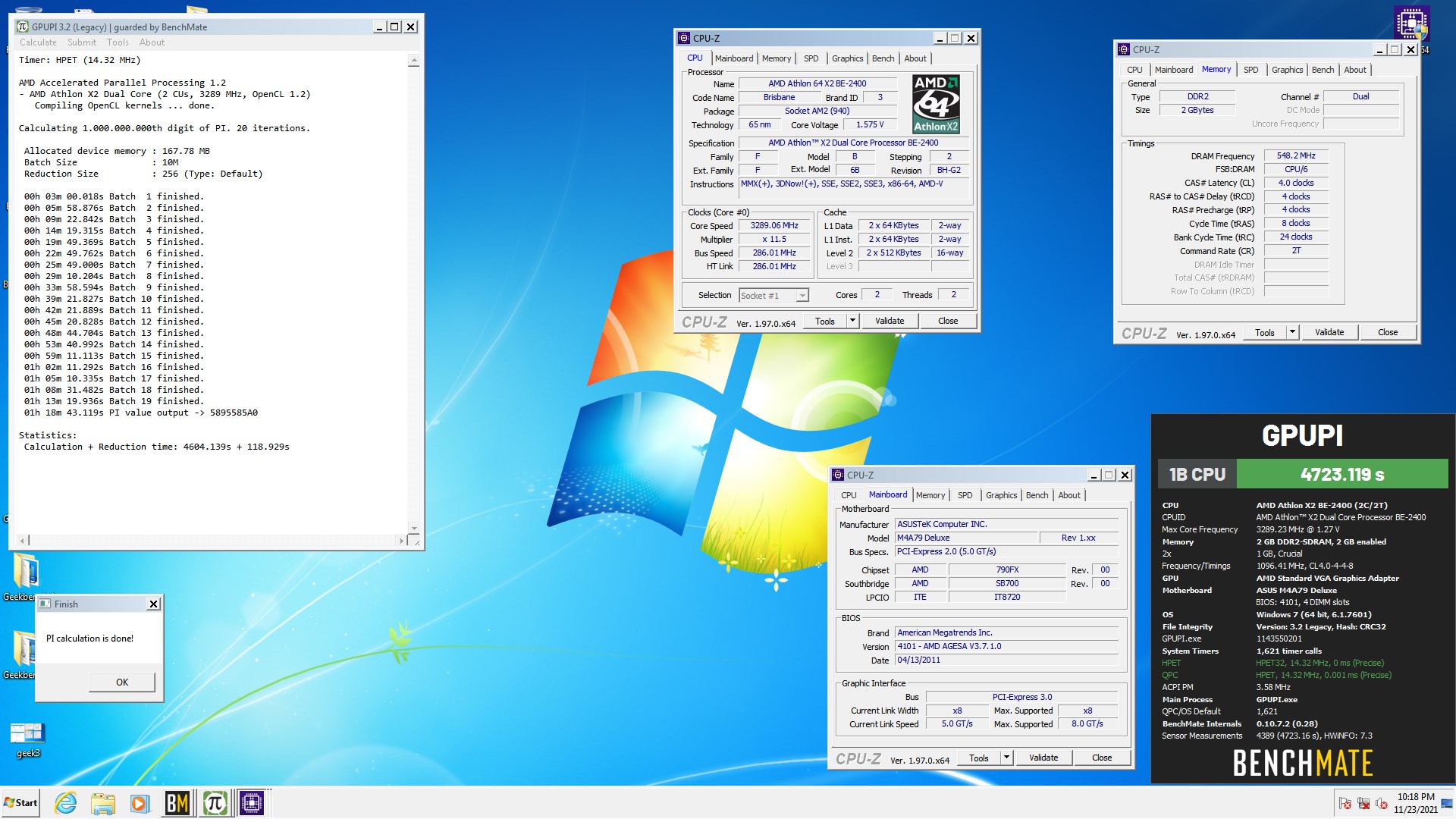Open muted volume speaker tray icon
Screen dimensions: 1456x819
(1382, 803)
